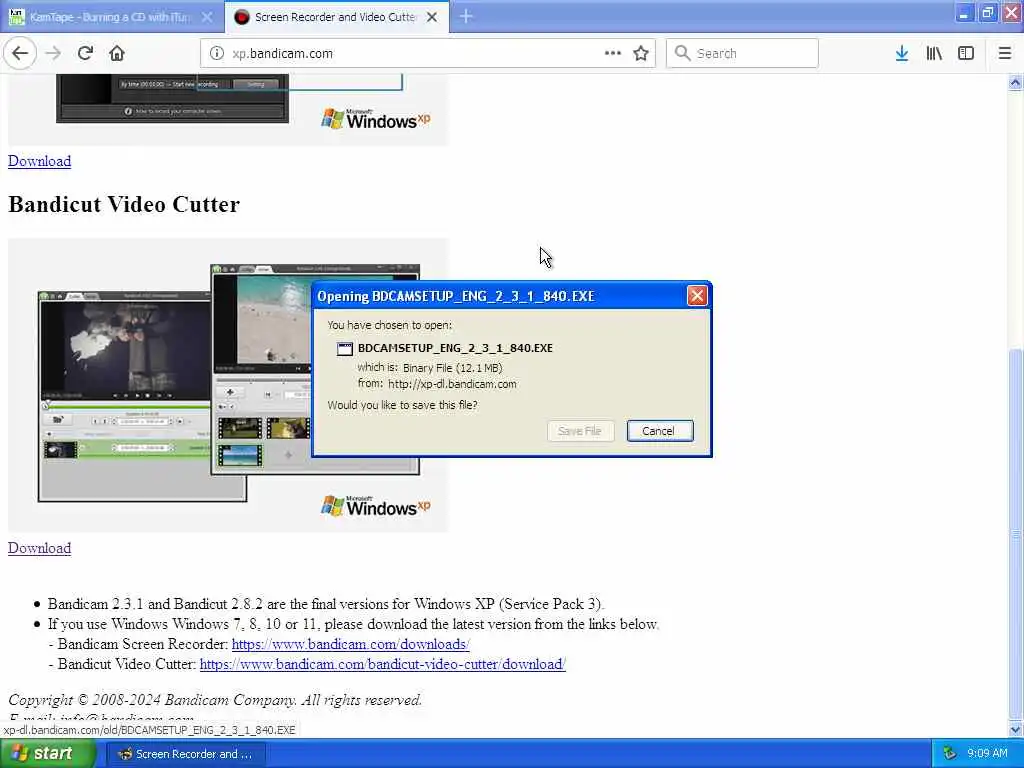Click the BDCAMSETUP file icon in dialog
This screenshot has width=1024, height=768.
point(344,349)
